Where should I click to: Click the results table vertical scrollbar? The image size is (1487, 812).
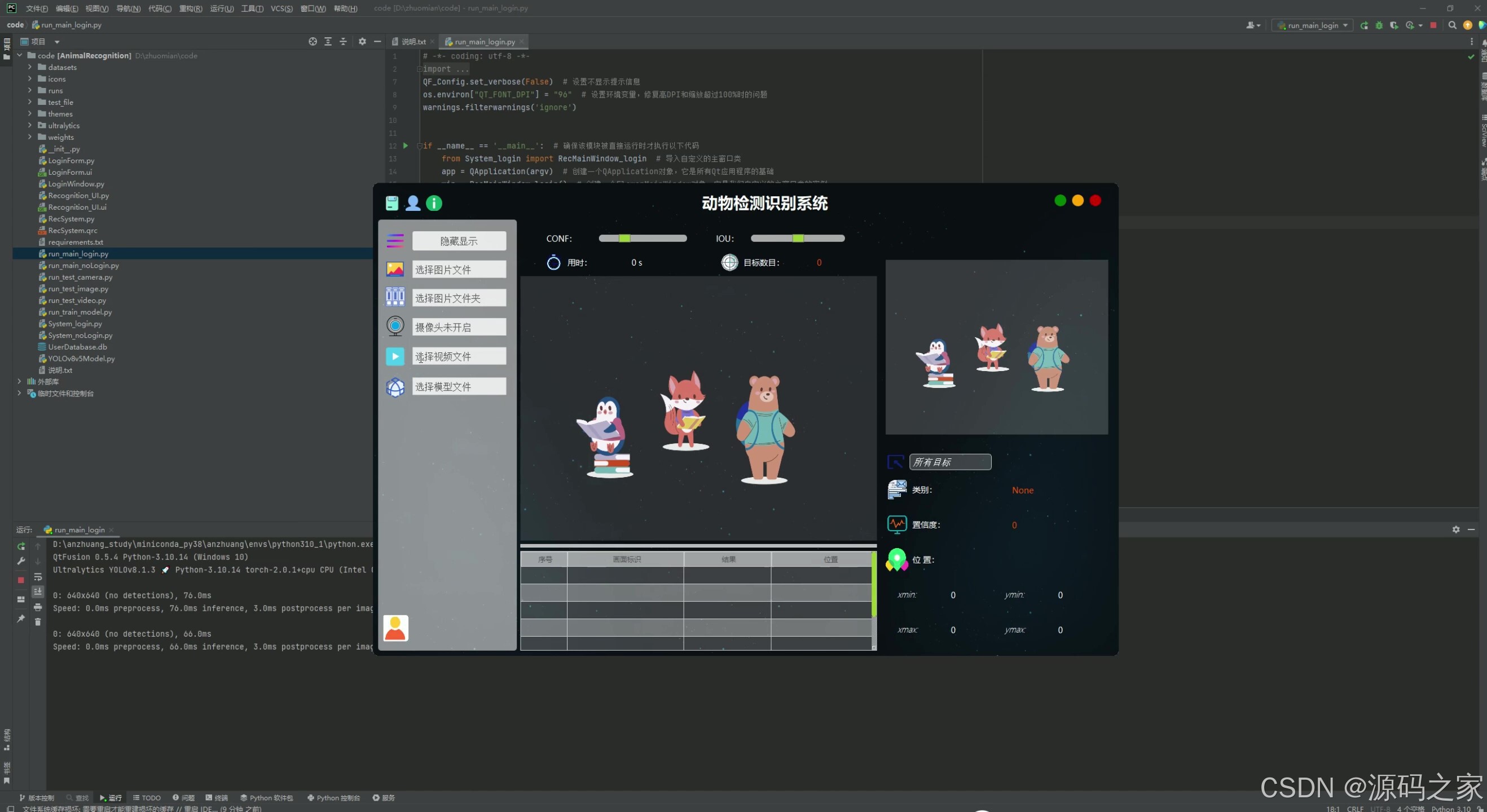point(874,601)
